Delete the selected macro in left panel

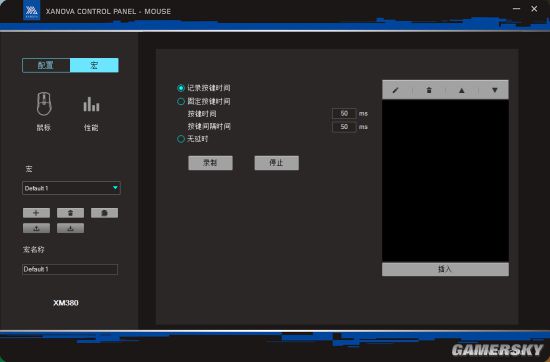[70, 213]
